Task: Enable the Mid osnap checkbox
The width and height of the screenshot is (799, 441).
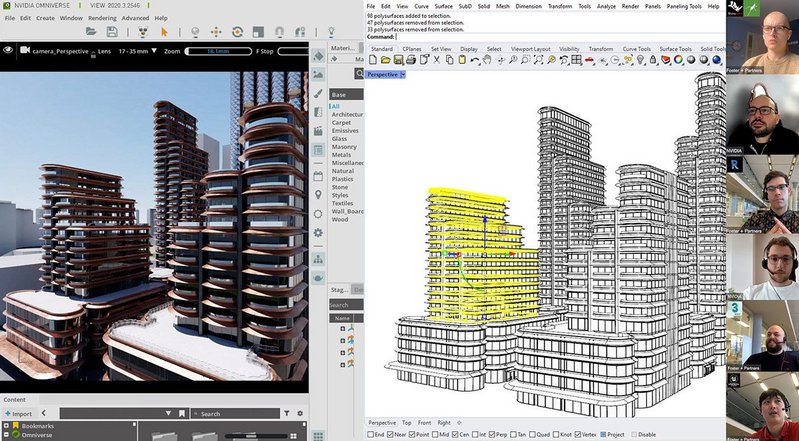Action: click(435, 434)
